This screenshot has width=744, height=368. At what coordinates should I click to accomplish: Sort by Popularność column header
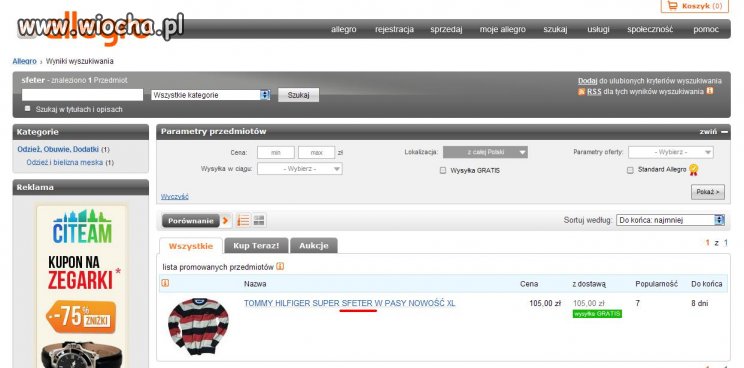click(x=656, y=284)
